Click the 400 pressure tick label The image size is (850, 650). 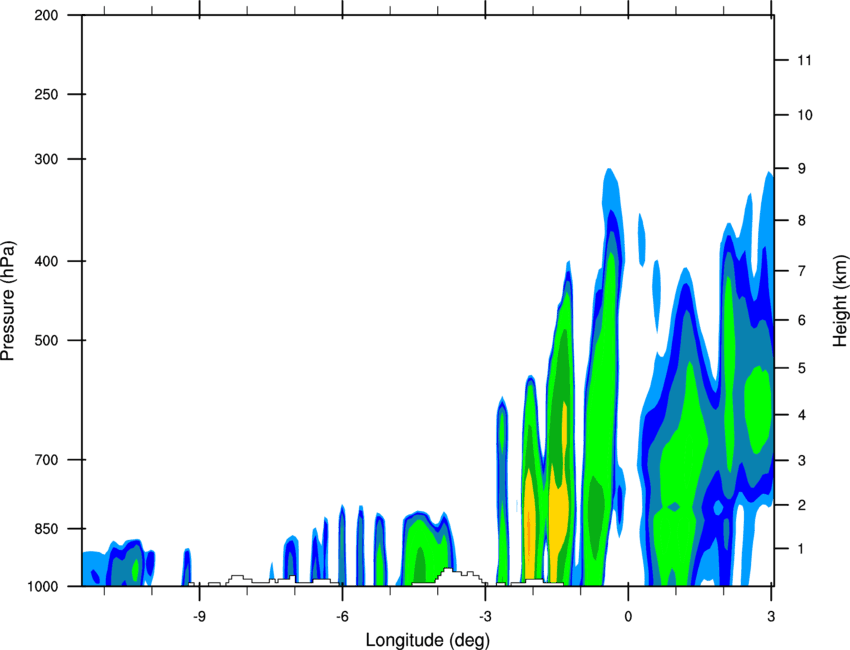pos(46,261)
